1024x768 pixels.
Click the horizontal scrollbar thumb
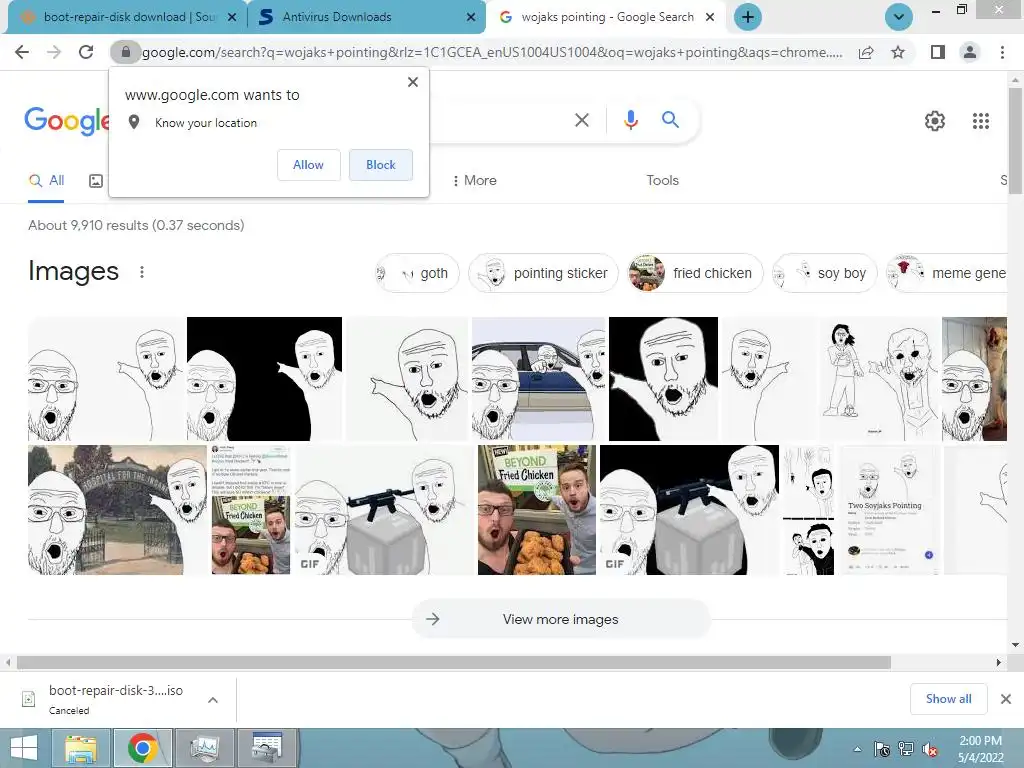tap(454, 663)
